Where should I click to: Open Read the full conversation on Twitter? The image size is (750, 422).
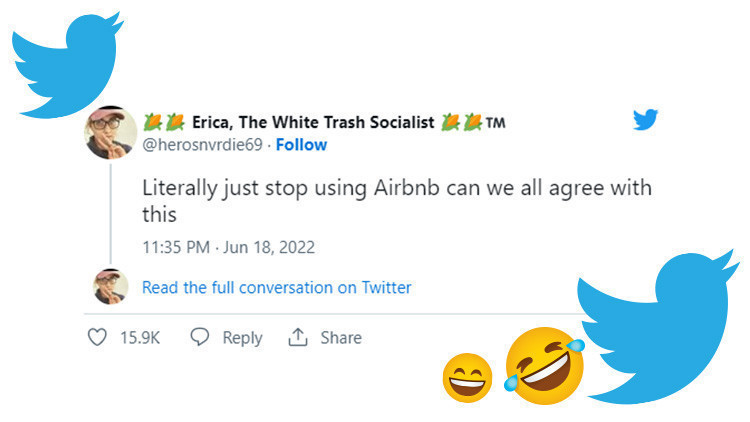pos(276,287)
